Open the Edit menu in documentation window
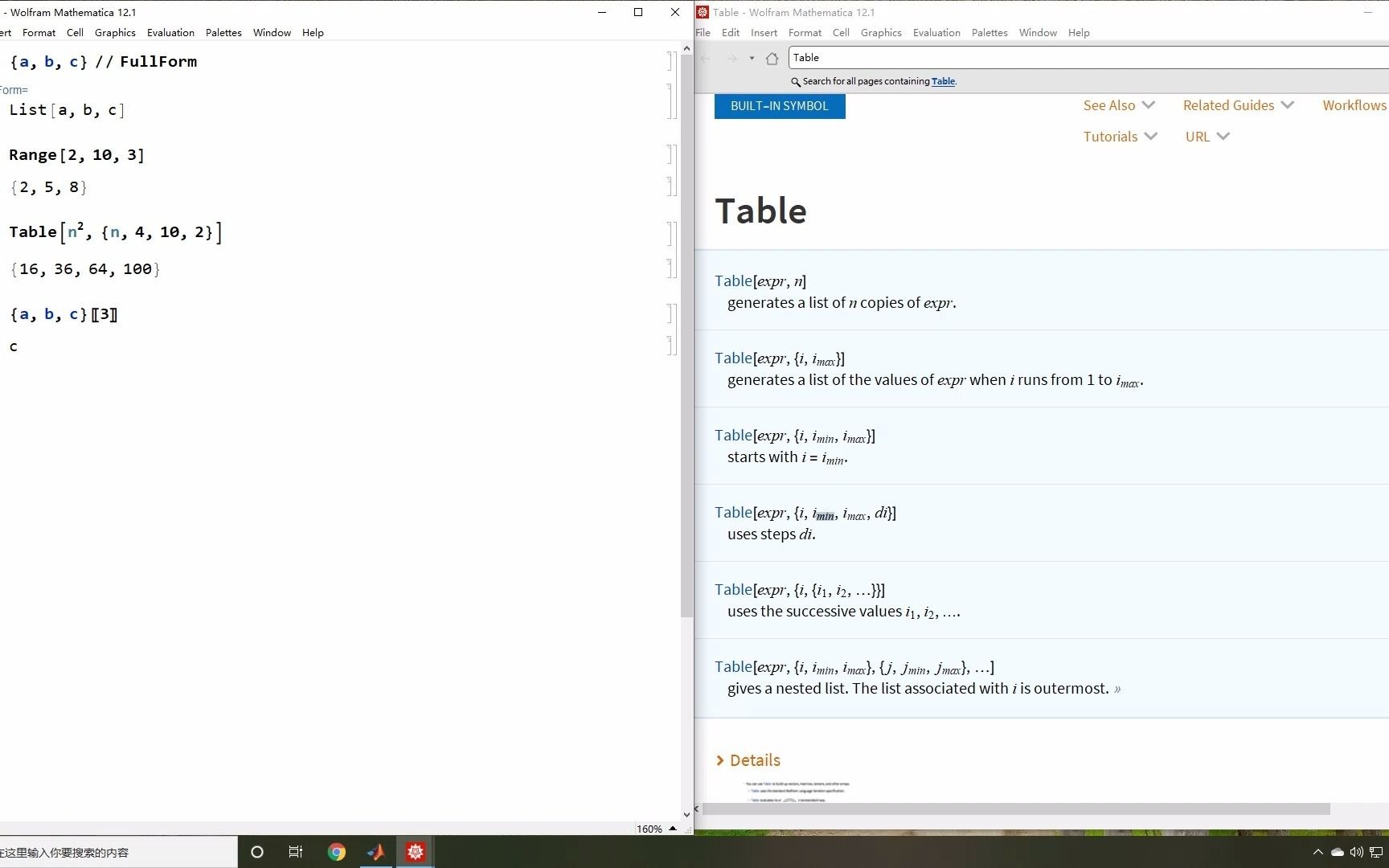Screen dimensions: 1389x868 [731, 33]
